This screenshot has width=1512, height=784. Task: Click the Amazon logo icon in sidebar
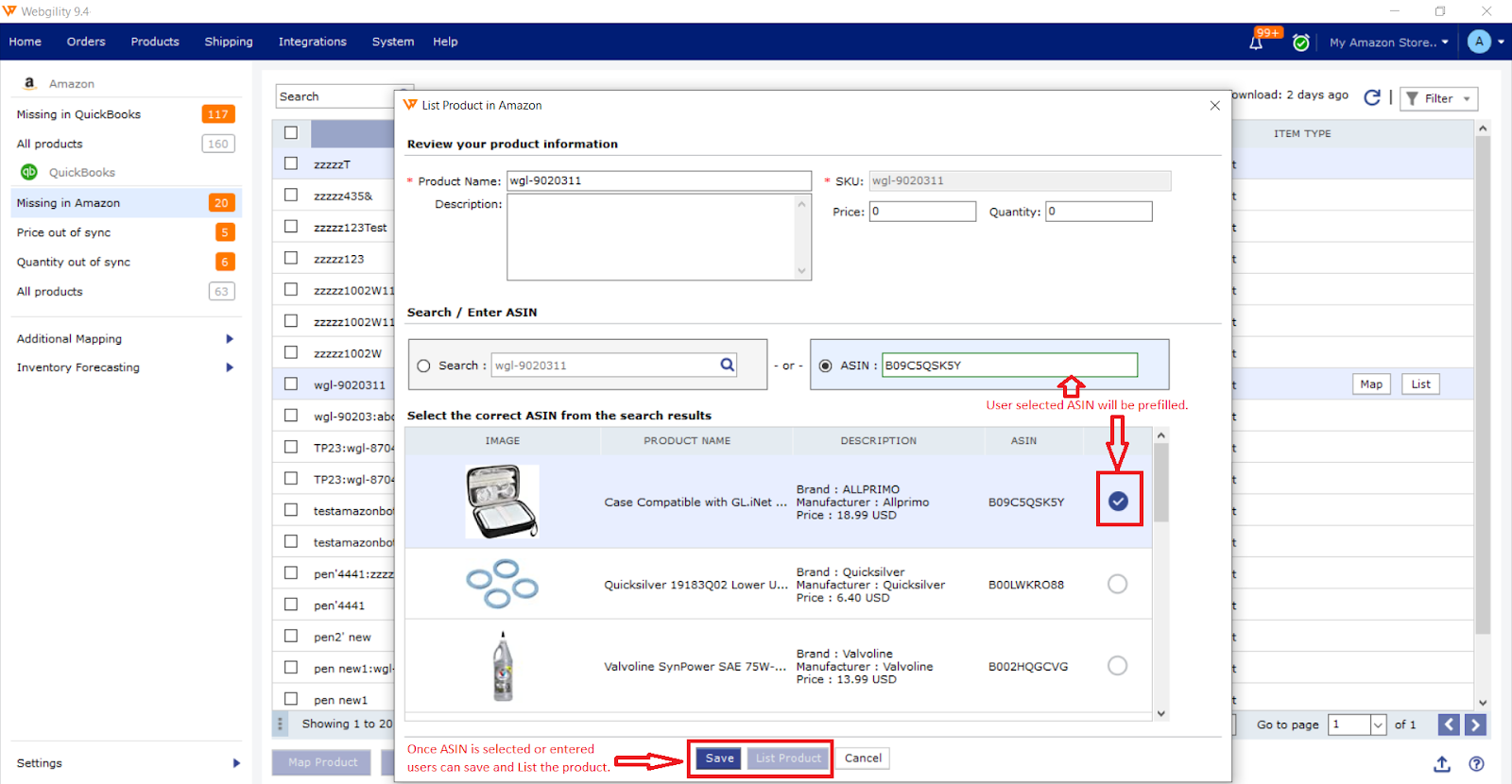pos(29,83)
